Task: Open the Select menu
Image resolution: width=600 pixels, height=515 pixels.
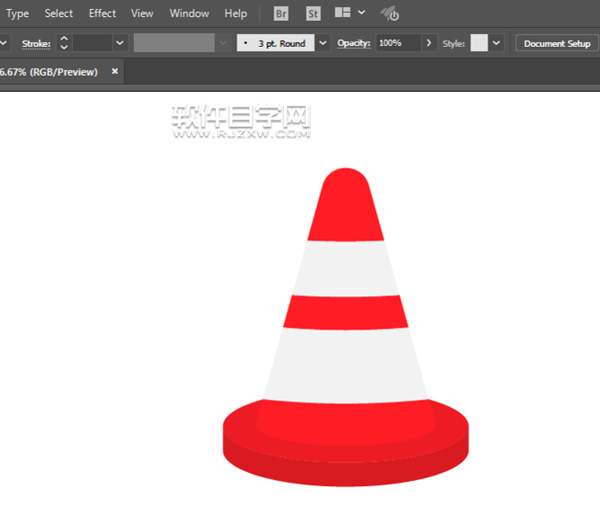Action: (59, 14)
